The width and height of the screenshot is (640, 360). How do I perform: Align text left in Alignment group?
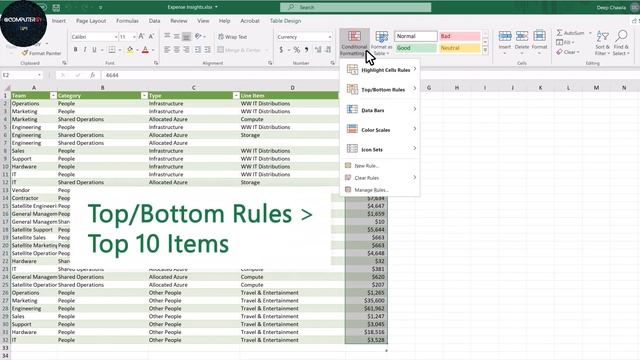click(x=167, y=49)
